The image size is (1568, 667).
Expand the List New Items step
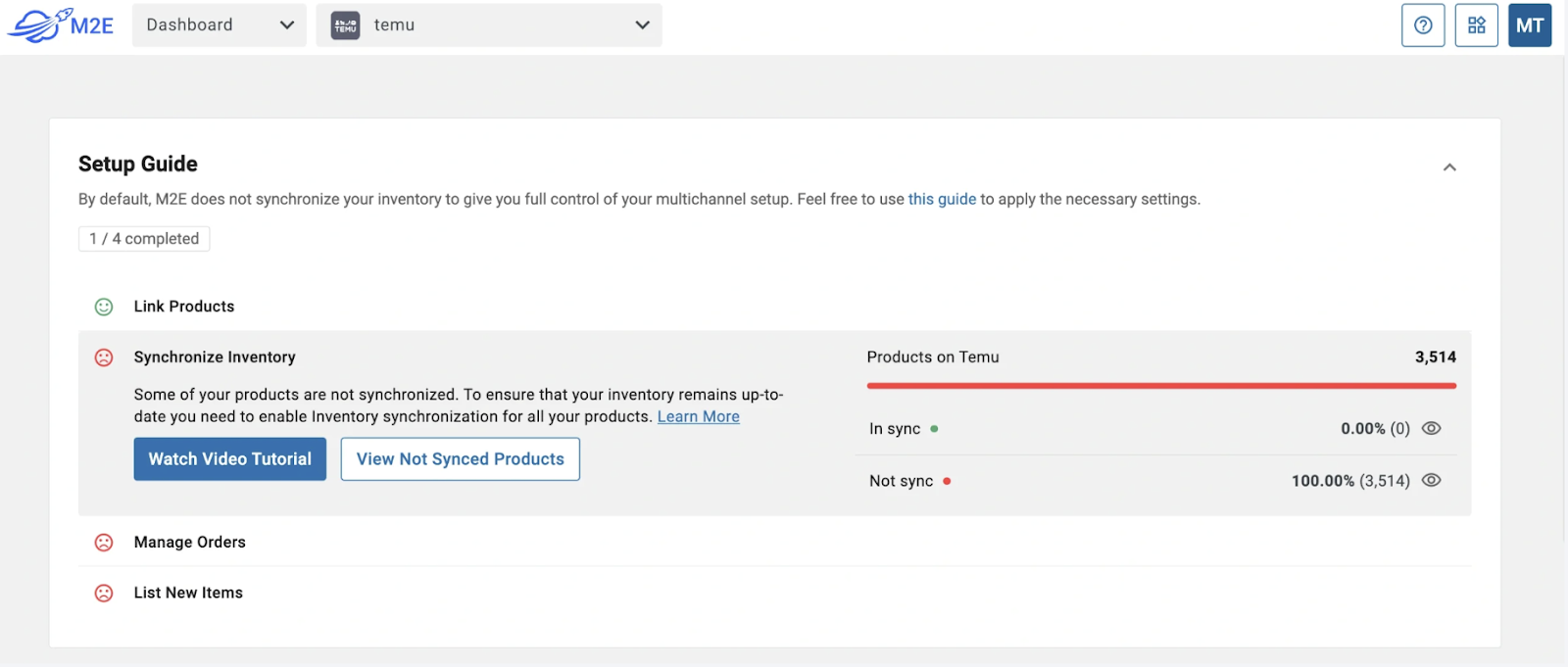[x=188, y=594]
